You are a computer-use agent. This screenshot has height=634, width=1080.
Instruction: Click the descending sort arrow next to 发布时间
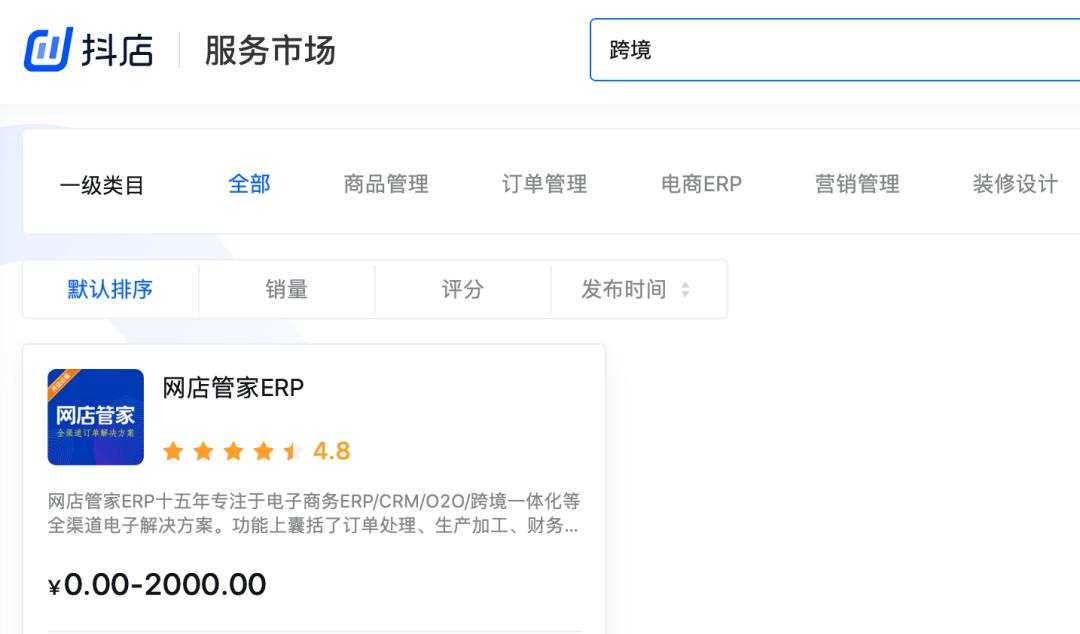tap(686, 293)
